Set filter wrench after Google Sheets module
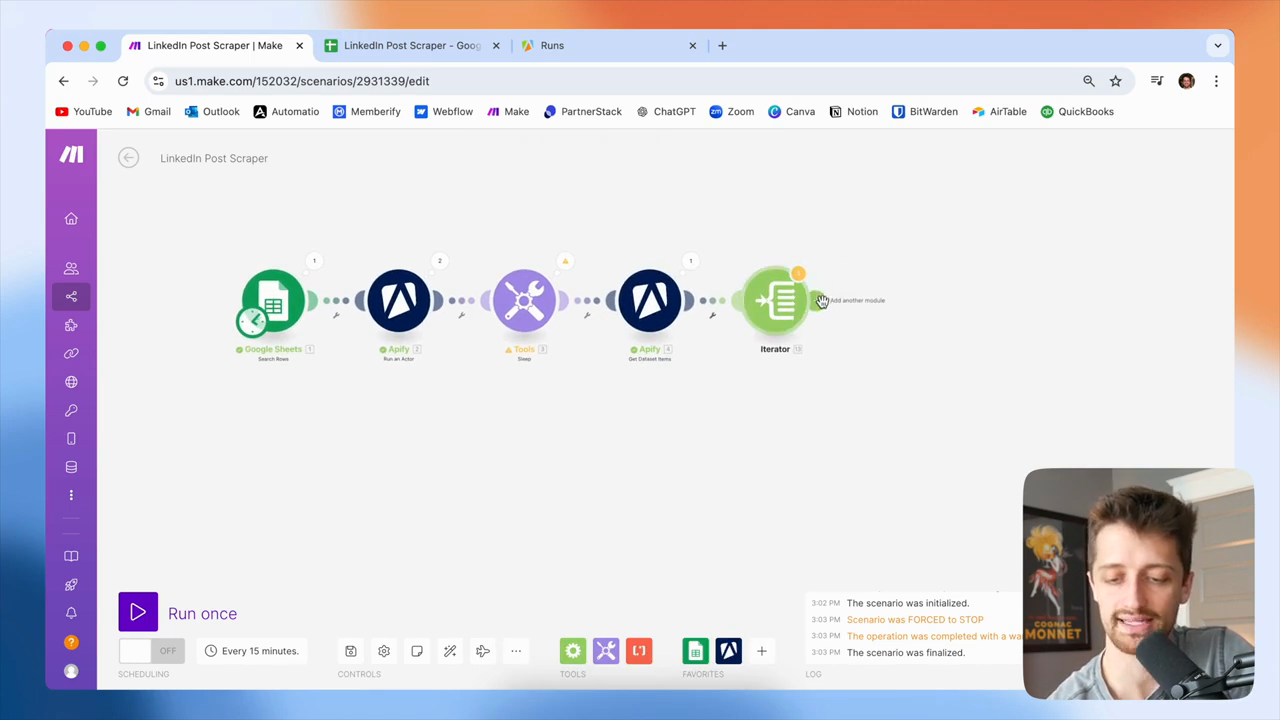 pyautogui.click(x=336, y=315)
